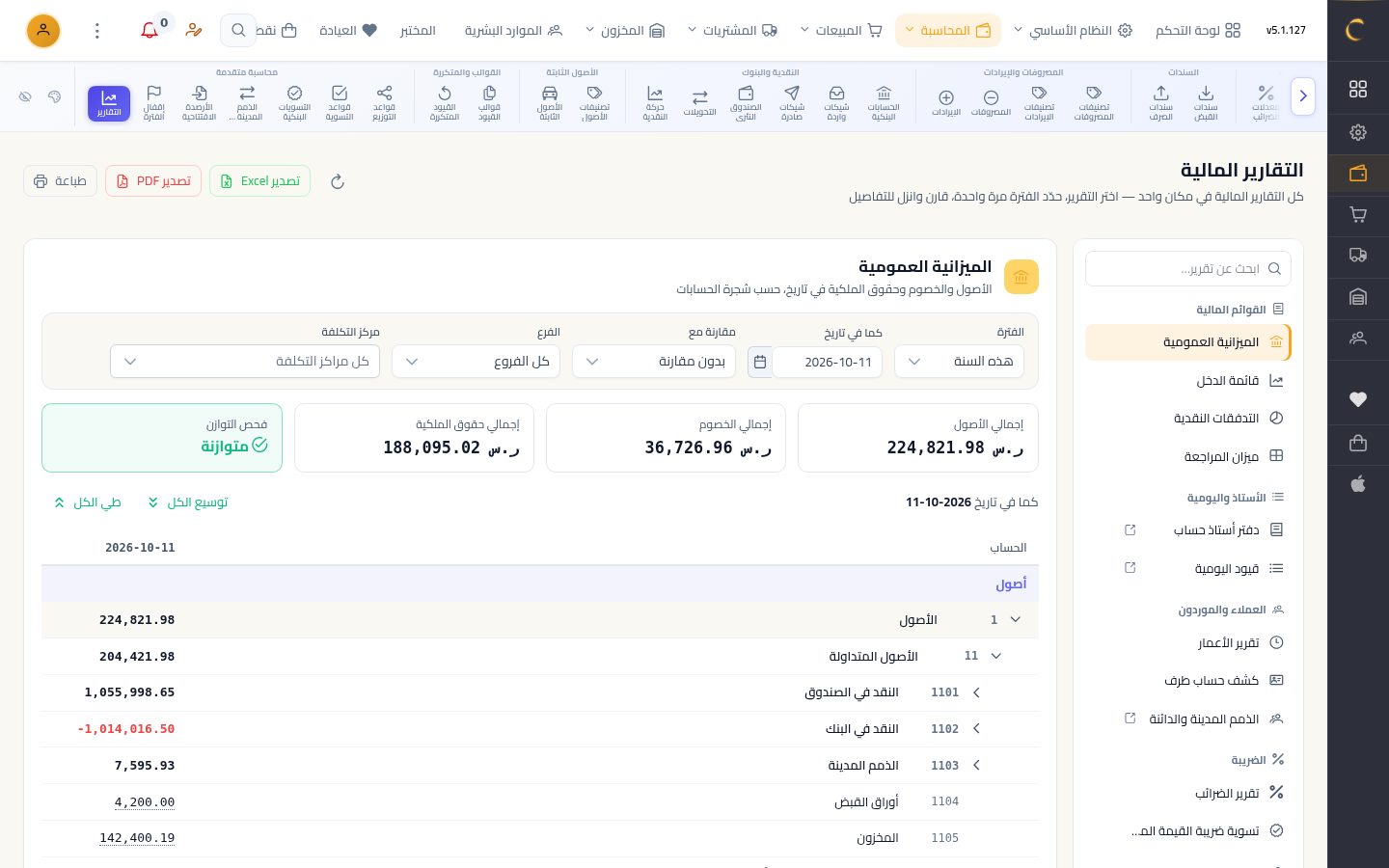1389x868 pixels.
Task: Open الموارد البشرية HR menu
Action: (x=513, y=31)
